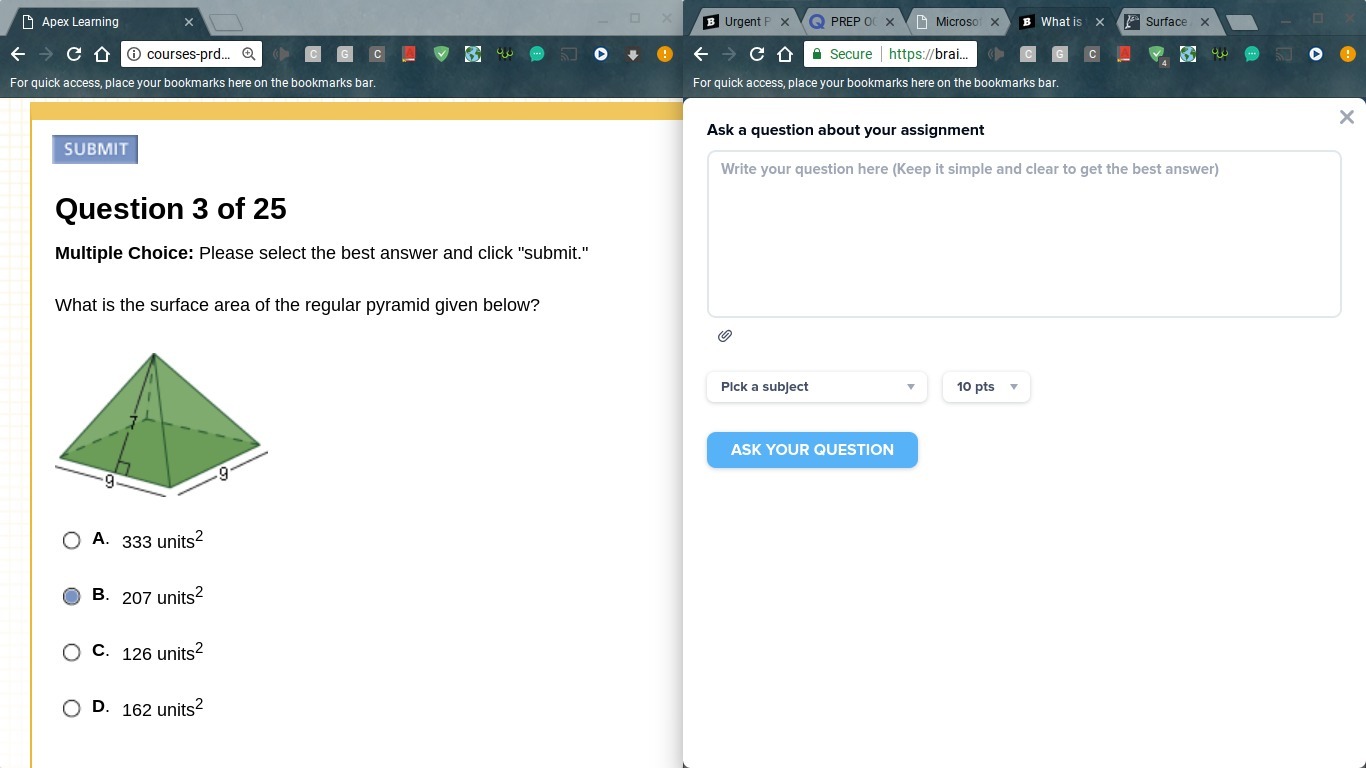
Task: Open the red book extension in Brainly window
Action: coord(1124,54)
